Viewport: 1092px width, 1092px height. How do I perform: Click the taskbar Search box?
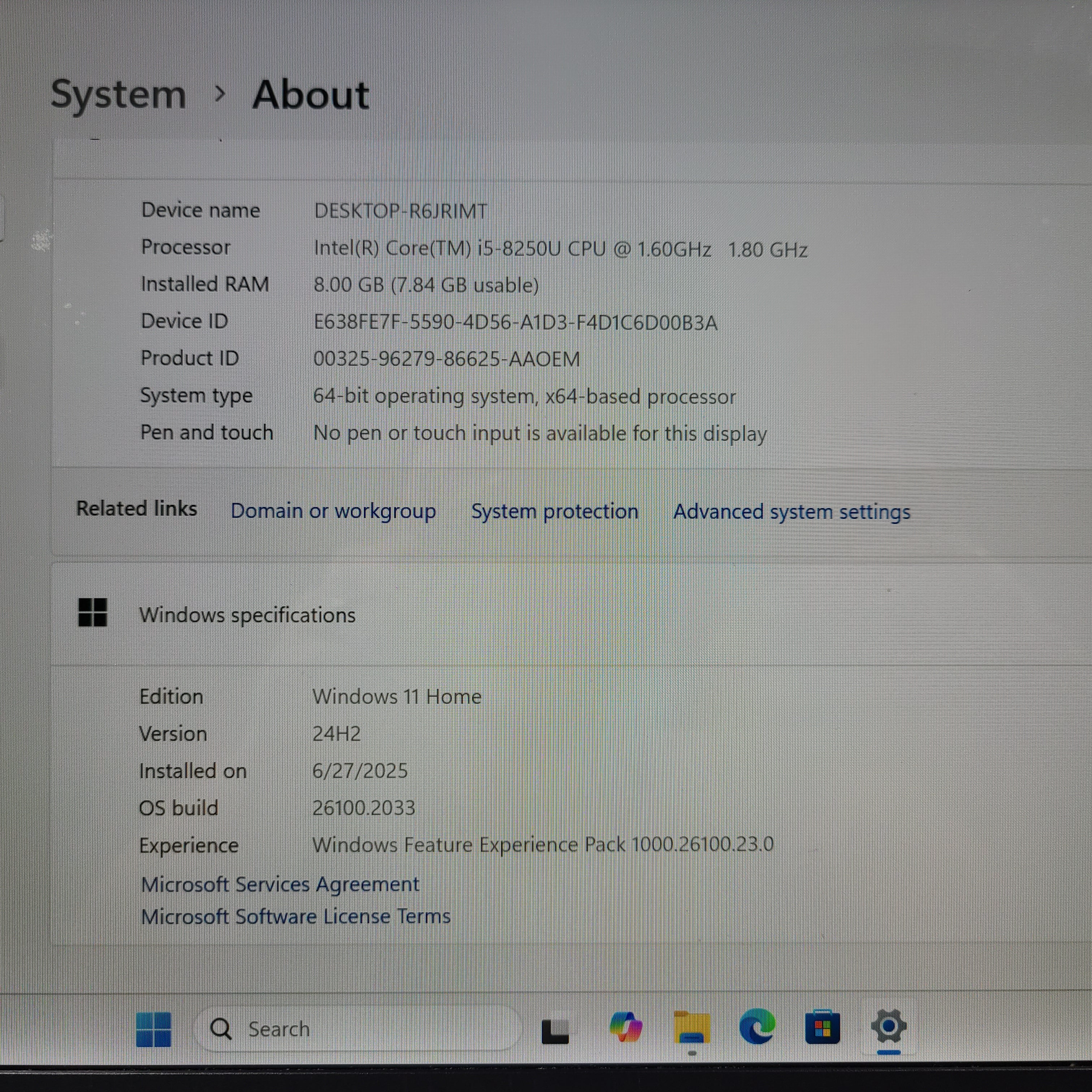tap(357, 1029)
